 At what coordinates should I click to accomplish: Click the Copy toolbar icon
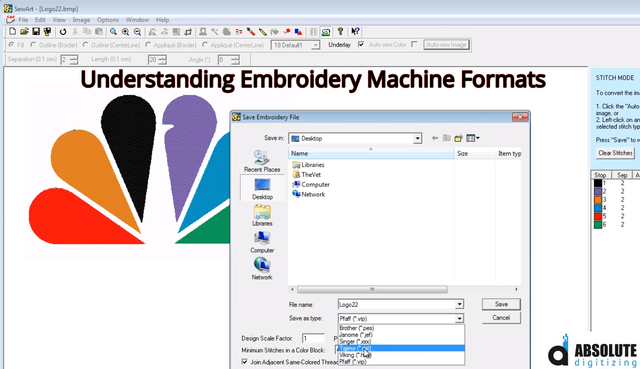click(x=87, y=31)
